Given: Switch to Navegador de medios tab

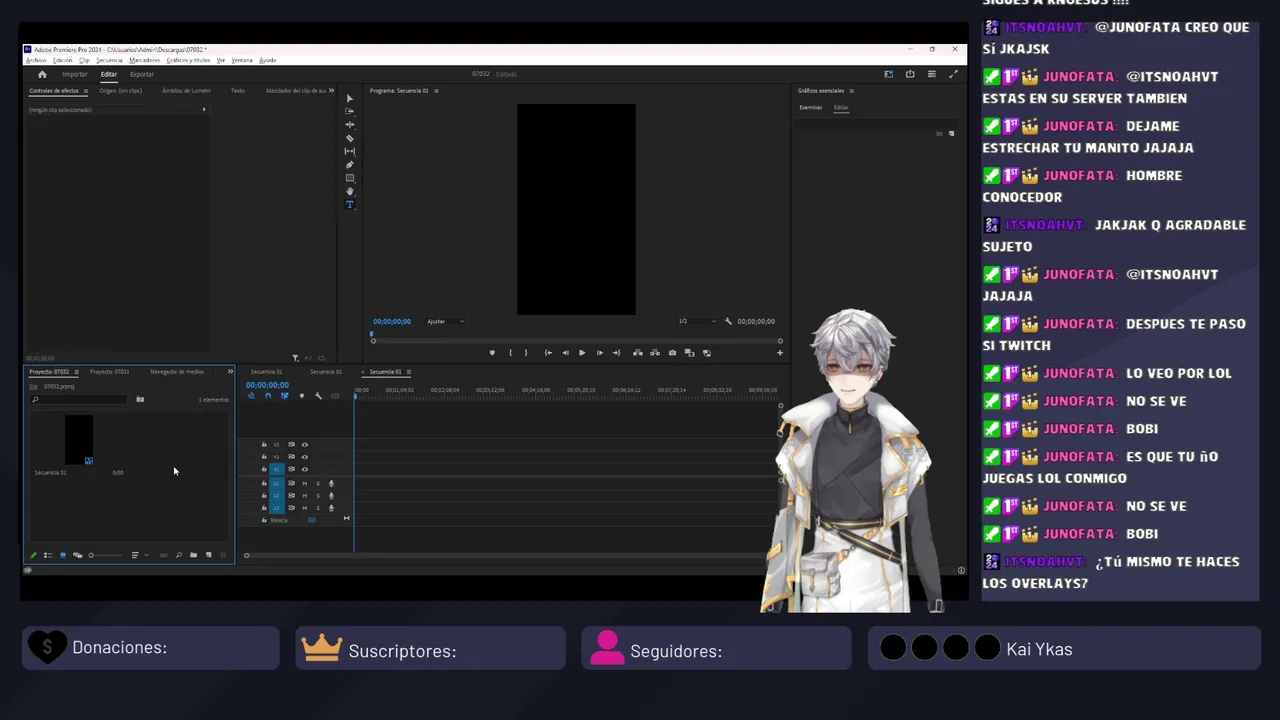Looking at the screenshot, I should [x=177, y=372].
